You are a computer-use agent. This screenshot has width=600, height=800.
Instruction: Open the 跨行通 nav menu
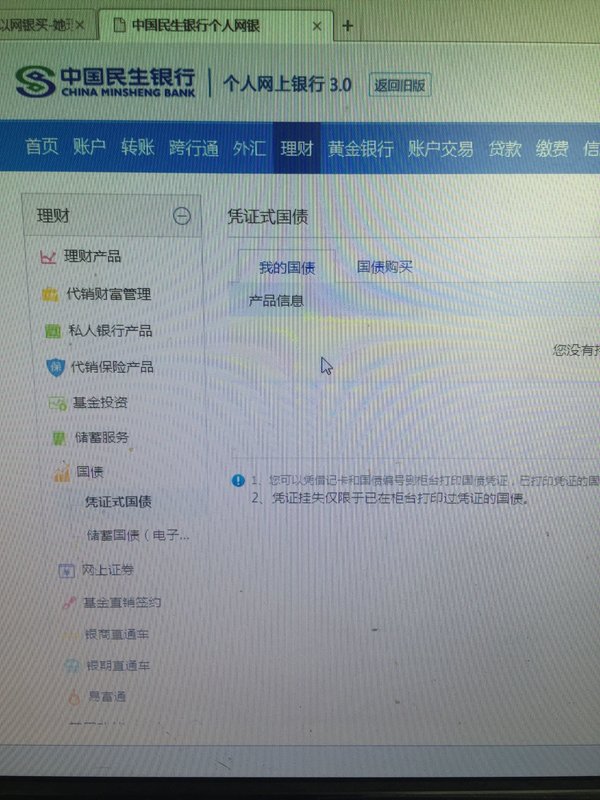coord(194,148)
